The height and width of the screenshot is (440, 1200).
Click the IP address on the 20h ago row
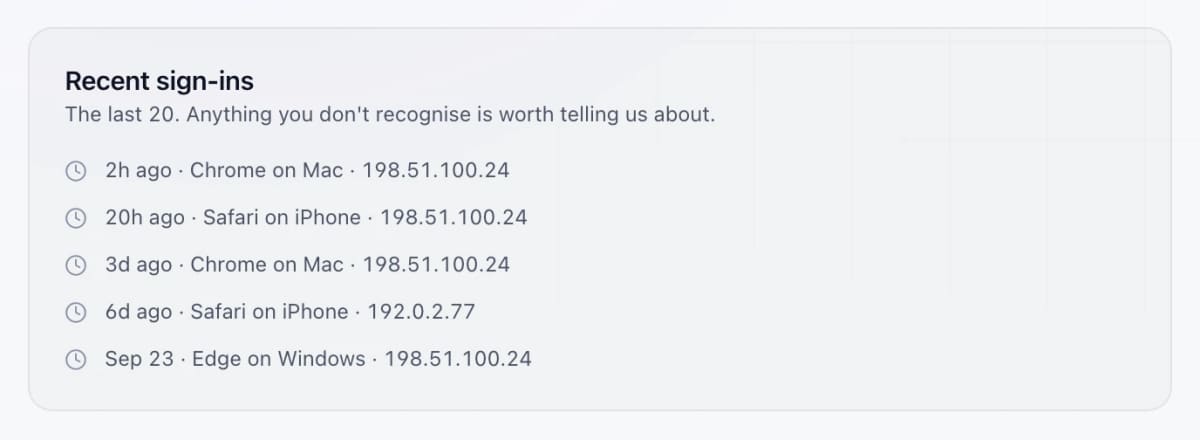pyautogui.click(x=454, y=217)
